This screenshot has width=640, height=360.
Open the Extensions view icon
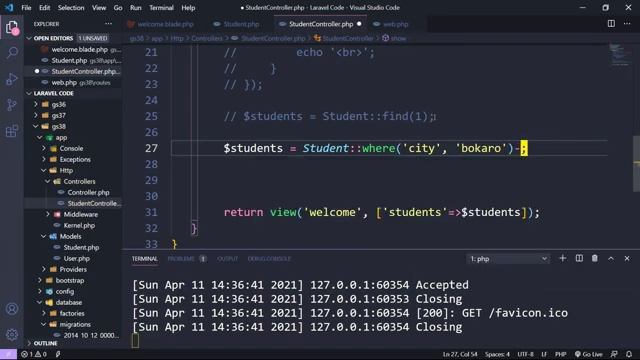(12, 131)
